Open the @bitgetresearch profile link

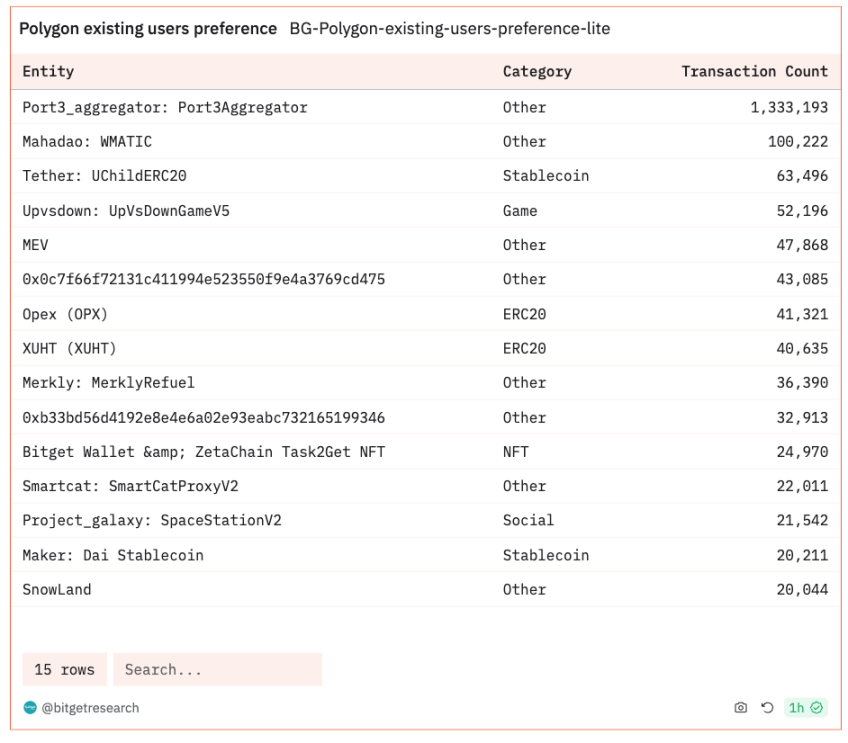[90, 708]
